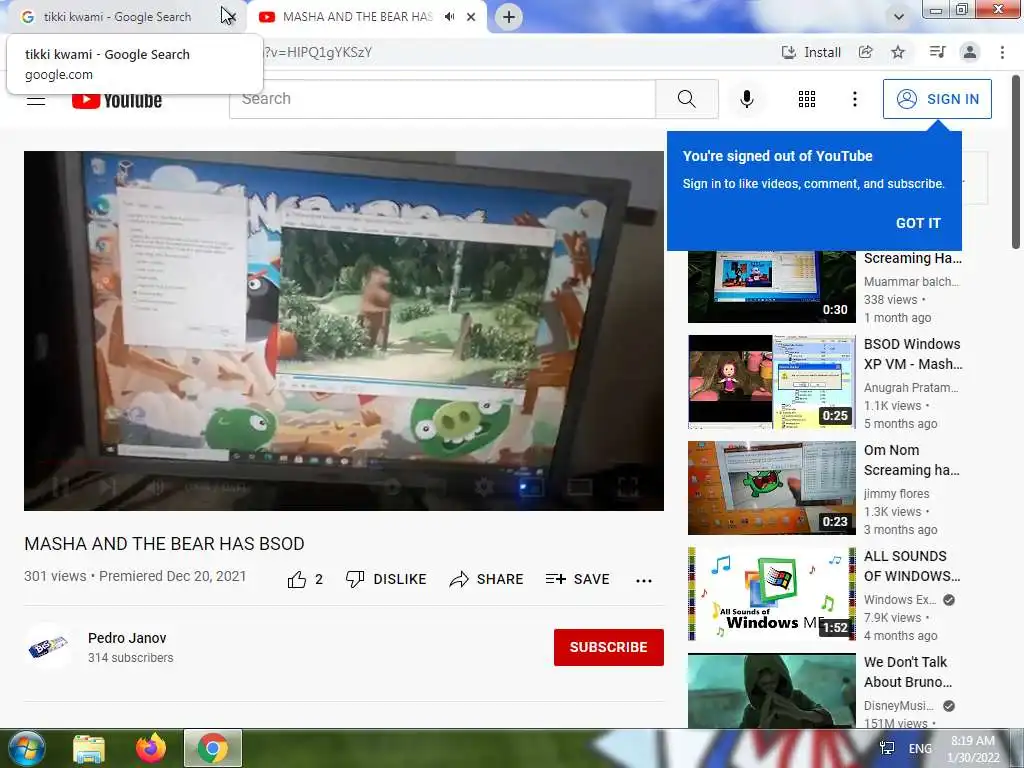This screenshot has width=1024, height=768.
Task: Click the jimmy flores channel name
Action: 897,494
